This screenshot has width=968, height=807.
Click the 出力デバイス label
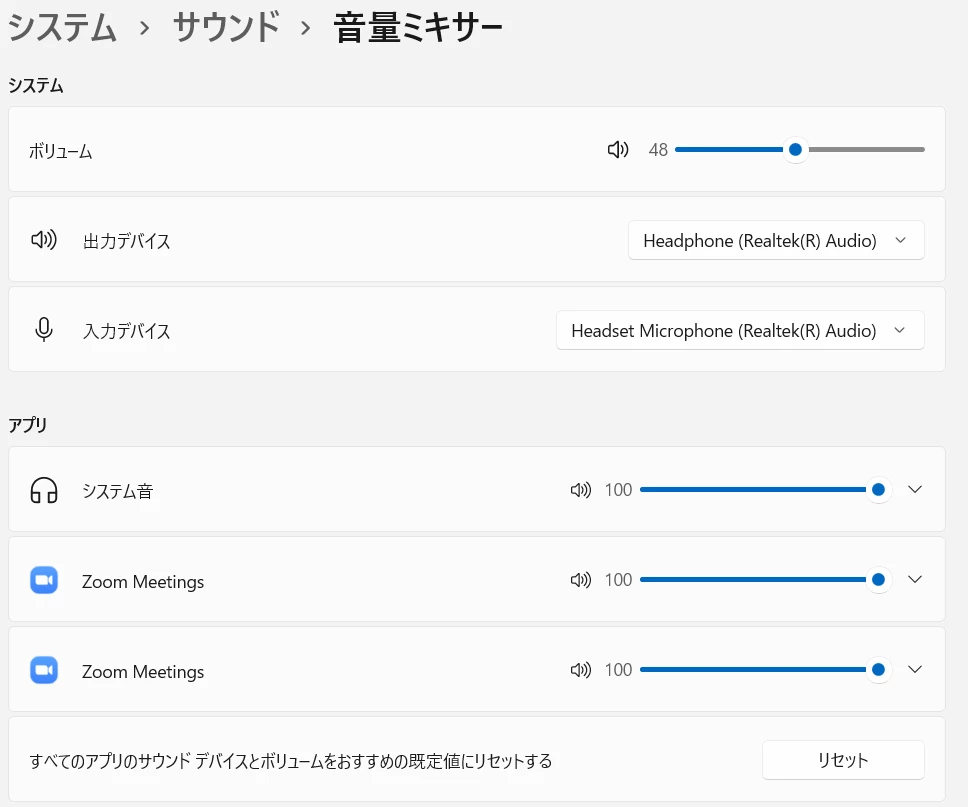coord(127,241)
